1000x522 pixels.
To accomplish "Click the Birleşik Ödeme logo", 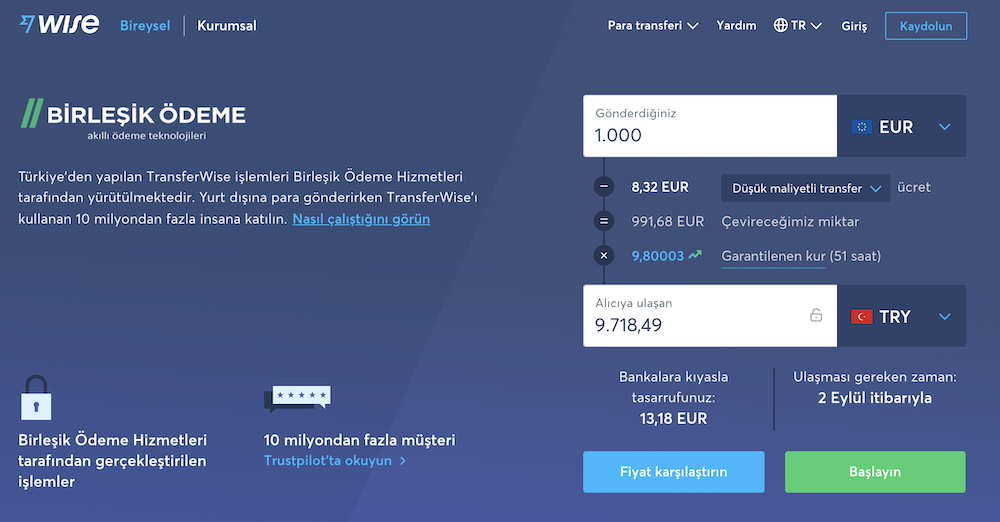I will click(x=133, y=119).
